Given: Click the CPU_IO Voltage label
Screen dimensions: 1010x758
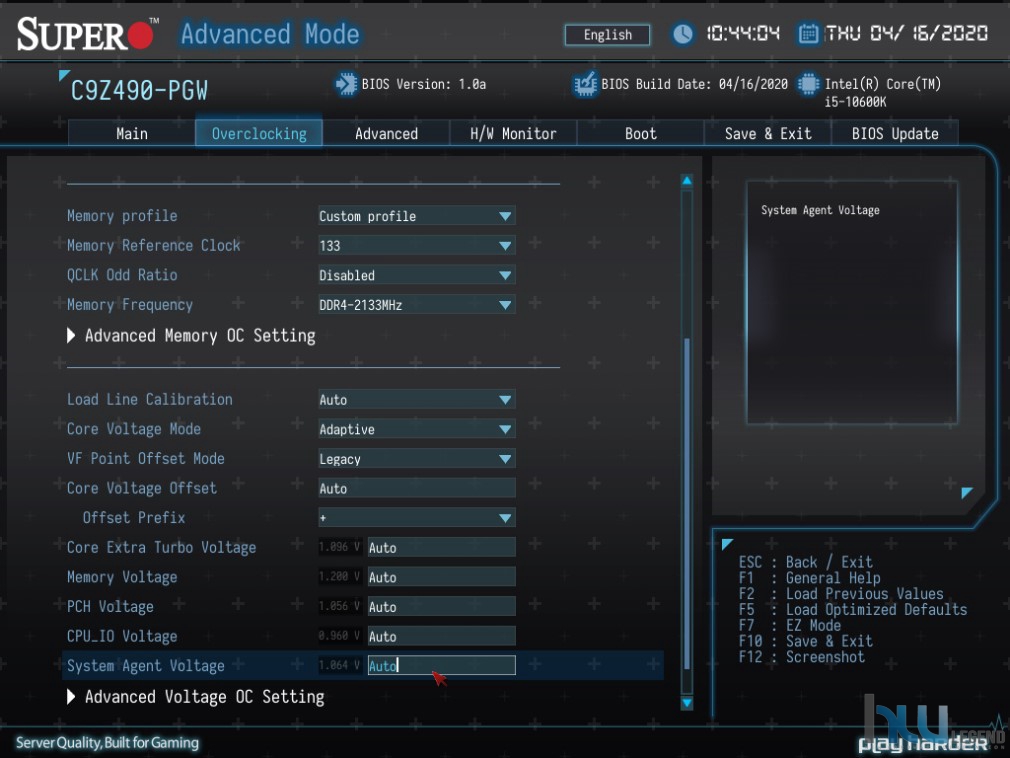Looking at the screenshot, I should (122, 636).
